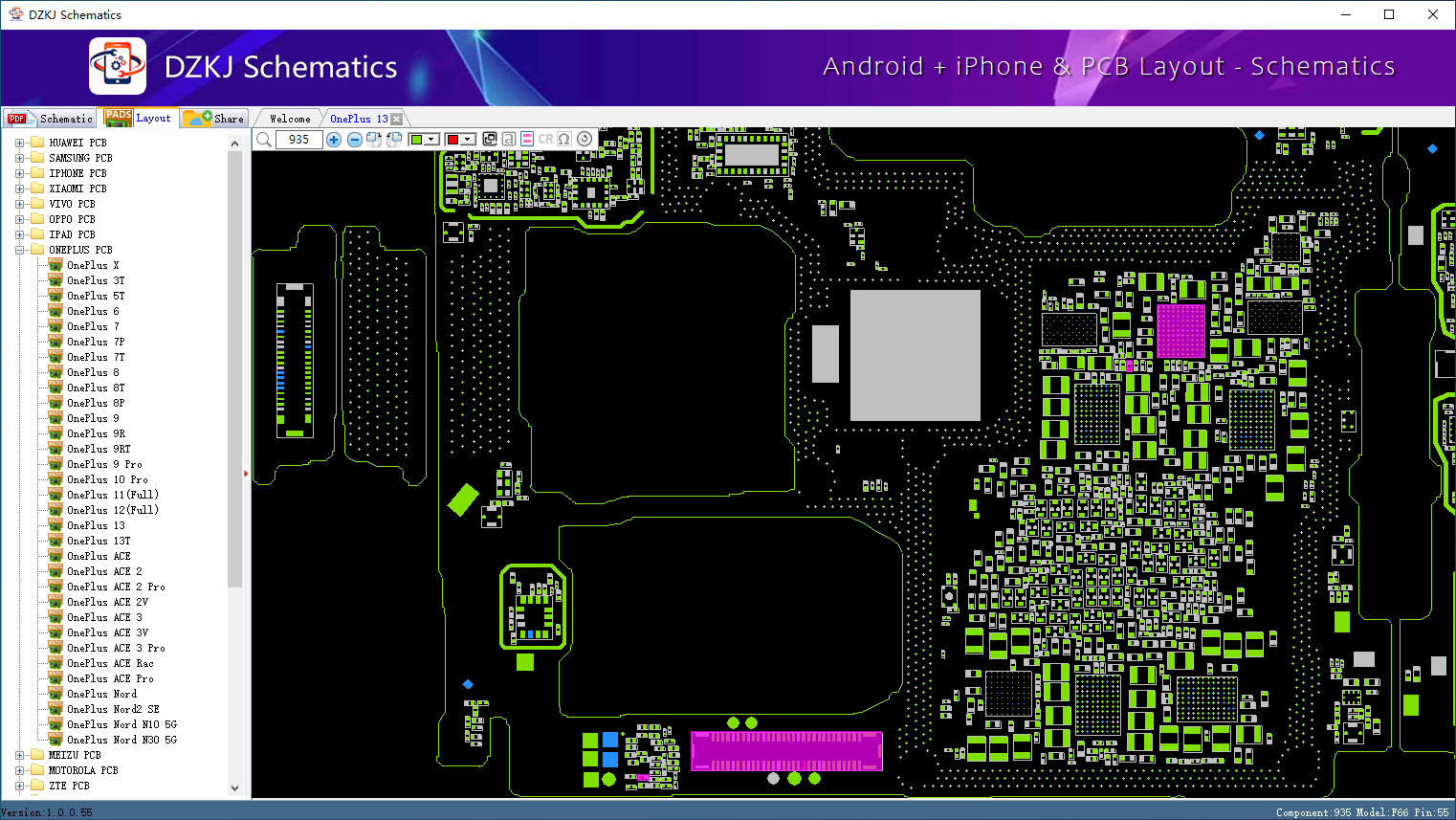Expand the MOTOROLA PCB folder
This screenshot has width=1456, height=820.
click(20, 770)
